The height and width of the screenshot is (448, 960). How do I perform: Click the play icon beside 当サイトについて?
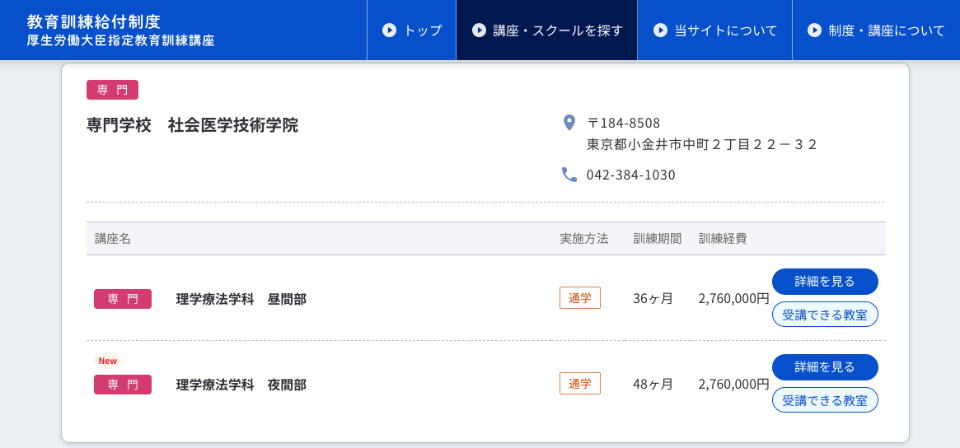tap(660, 30)
